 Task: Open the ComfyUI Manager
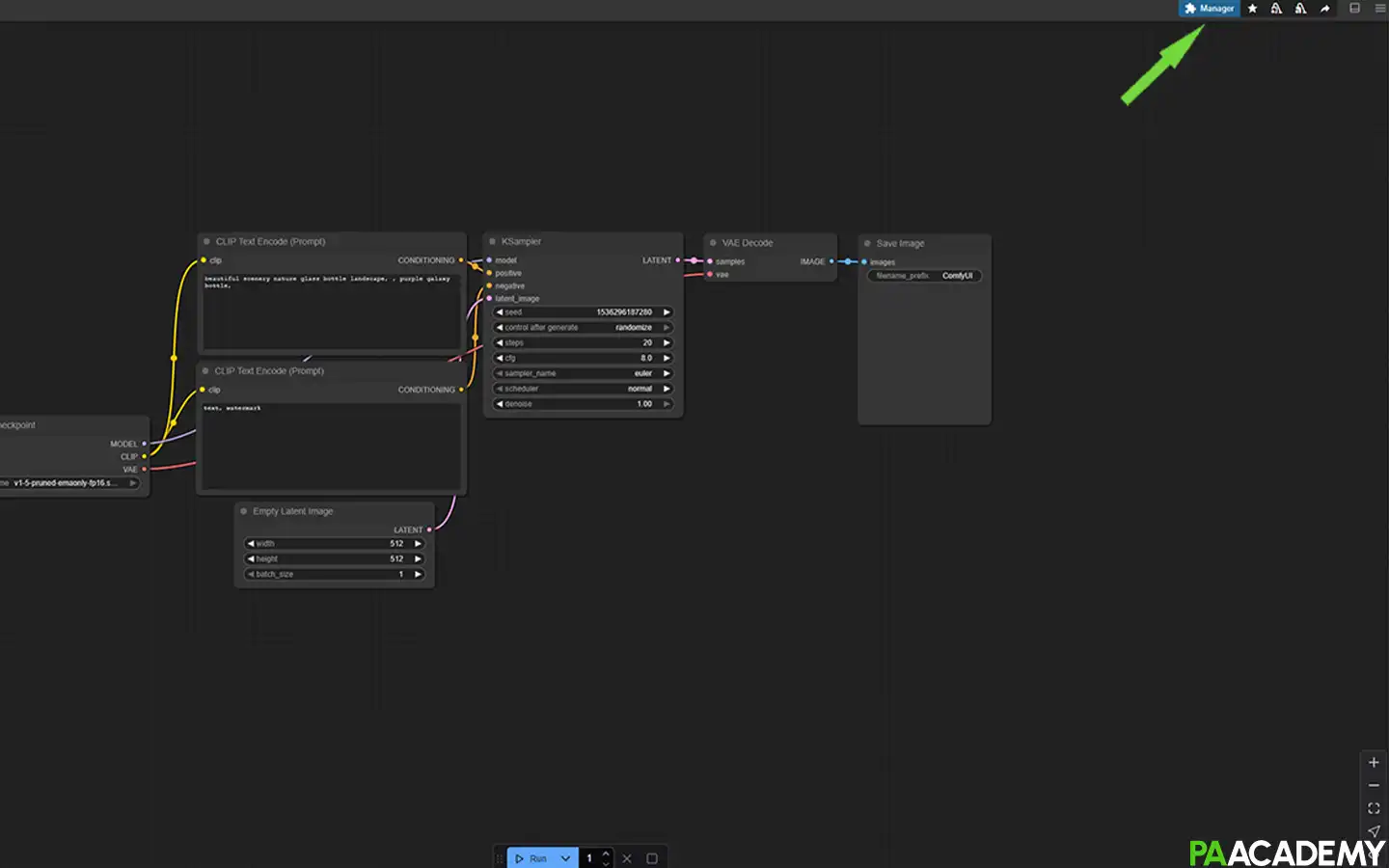point(1209,8)
